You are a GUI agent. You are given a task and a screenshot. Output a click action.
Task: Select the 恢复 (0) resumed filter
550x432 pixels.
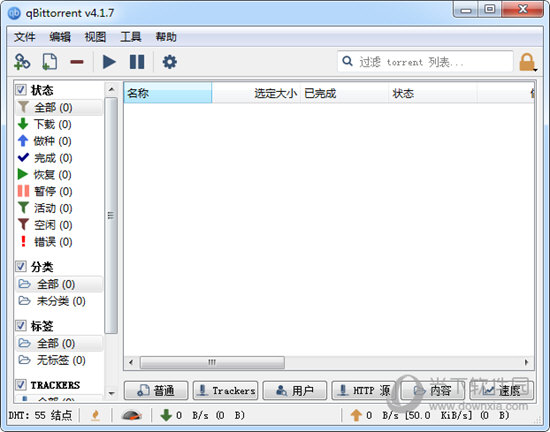coord(59,175)
